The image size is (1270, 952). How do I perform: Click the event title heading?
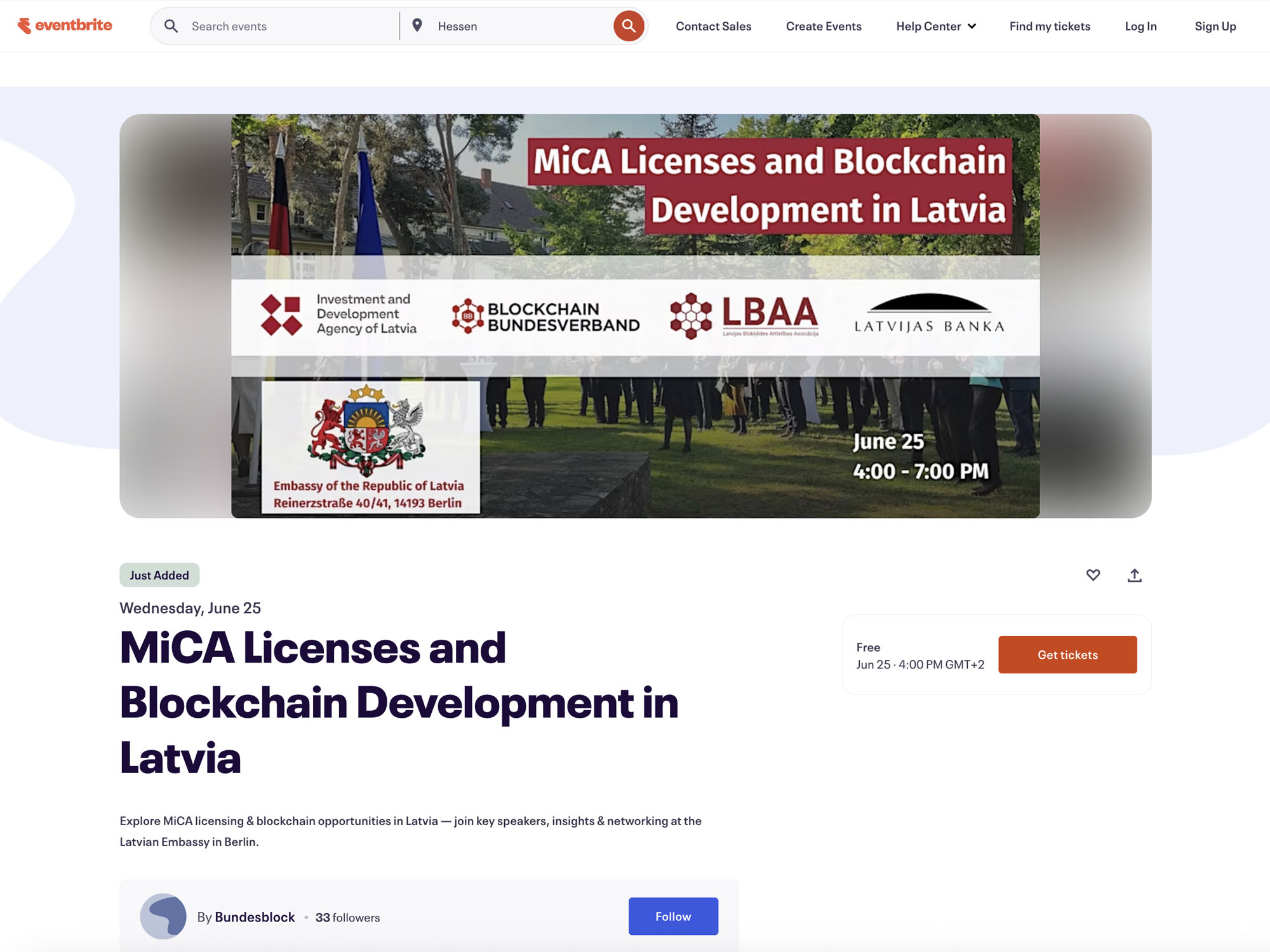pos(399,702)
